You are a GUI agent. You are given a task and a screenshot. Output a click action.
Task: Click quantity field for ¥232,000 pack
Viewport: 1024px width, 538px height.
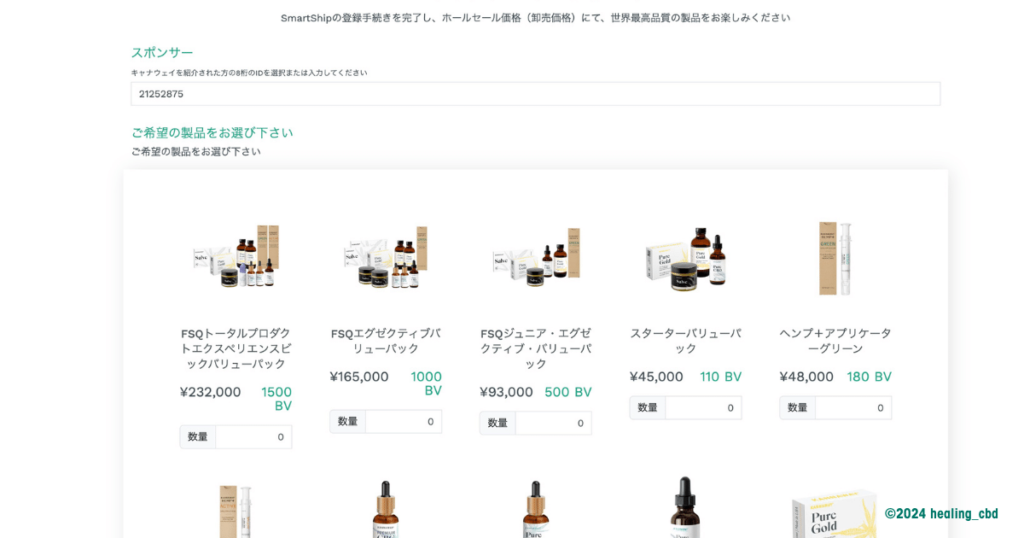pos(253,437)
